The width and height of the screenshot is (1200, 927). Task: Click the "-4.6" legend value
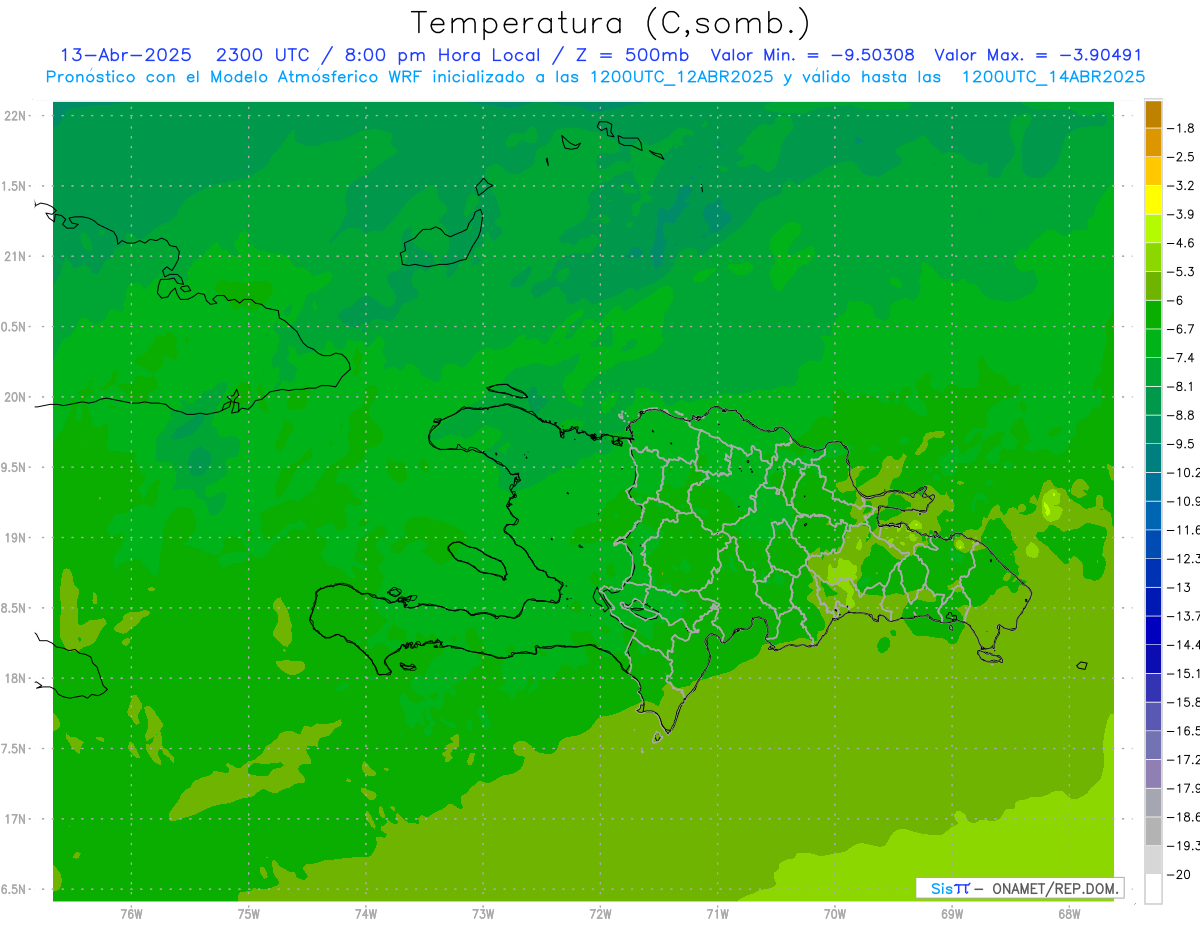click(1182, 243)
